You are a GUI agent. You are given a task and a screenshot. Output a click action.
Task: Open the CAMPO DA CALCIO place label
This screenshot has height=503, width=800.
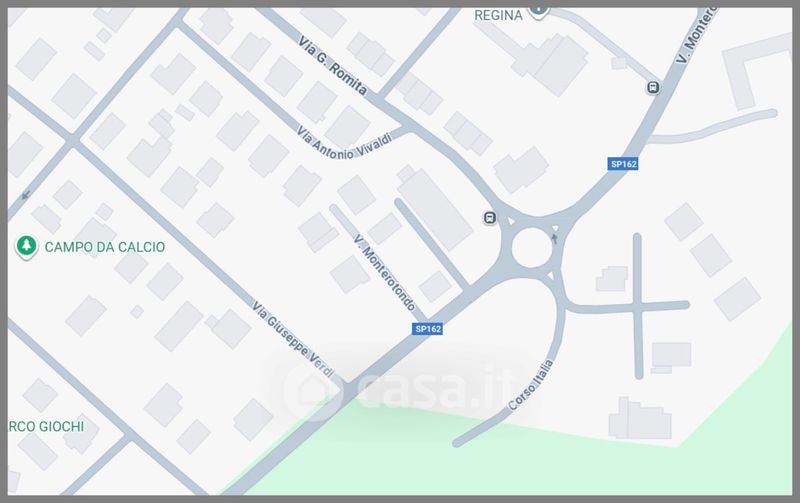tap(105, 247)
